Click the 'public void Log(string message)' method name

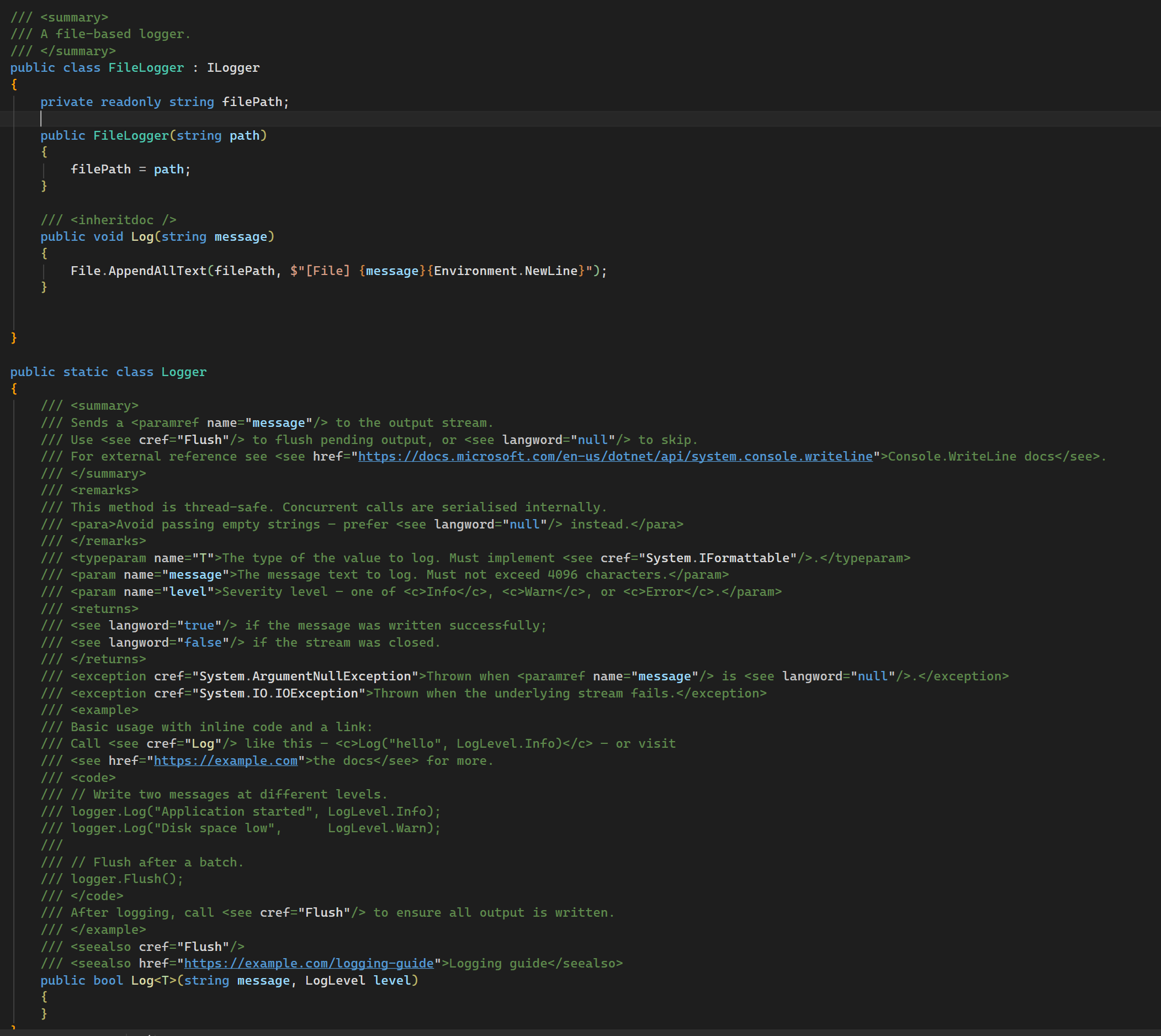tap(142, 237)
